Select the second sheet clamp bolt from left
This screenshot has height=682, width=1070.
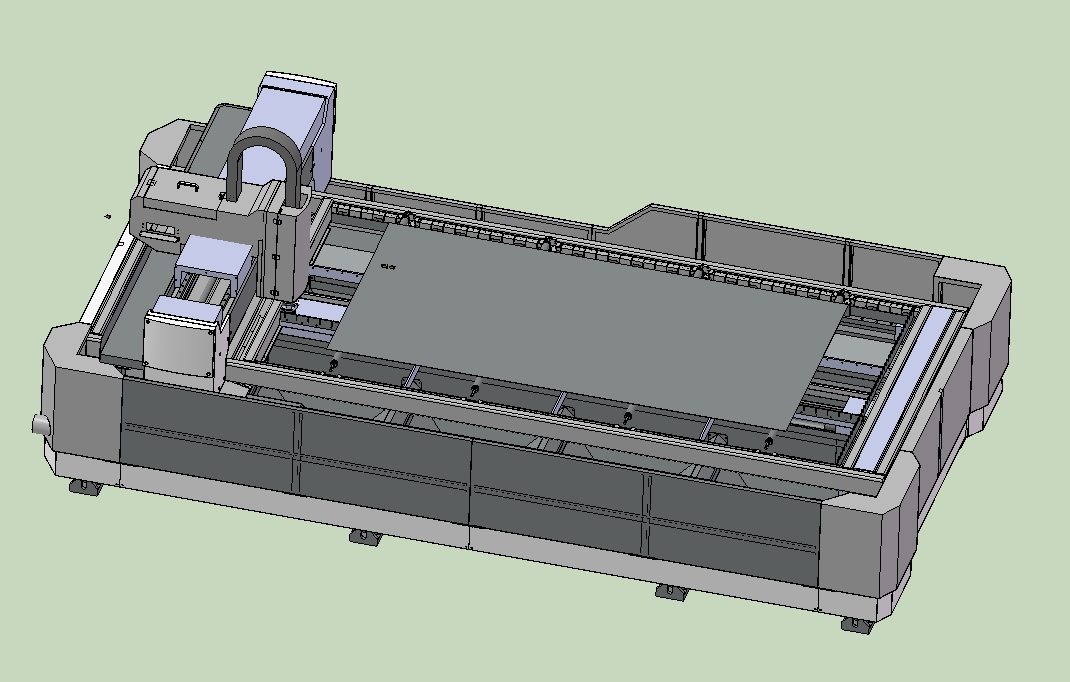pyautogui.click(x=475, y=390)
